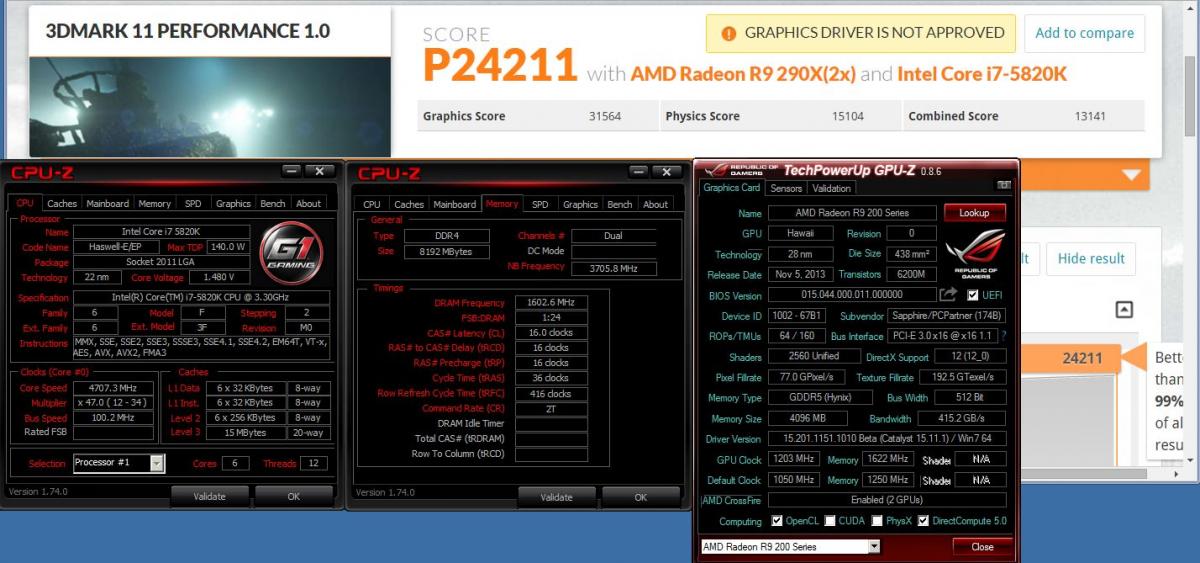Click the Physics Score value 15104
Screen dimensions: 1200x563
849,116
